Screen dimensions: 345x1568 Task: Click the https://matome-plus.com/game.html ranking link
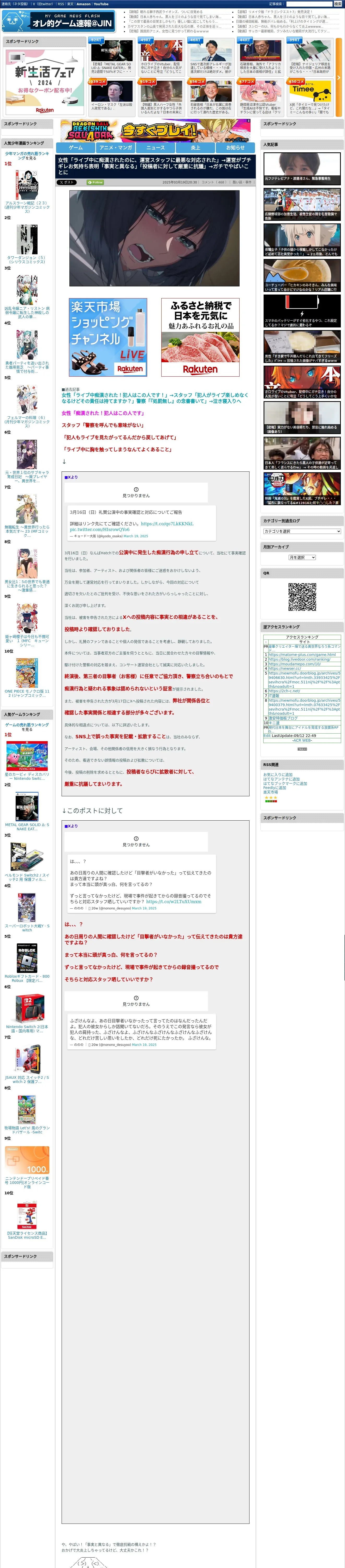pos(302,654)
